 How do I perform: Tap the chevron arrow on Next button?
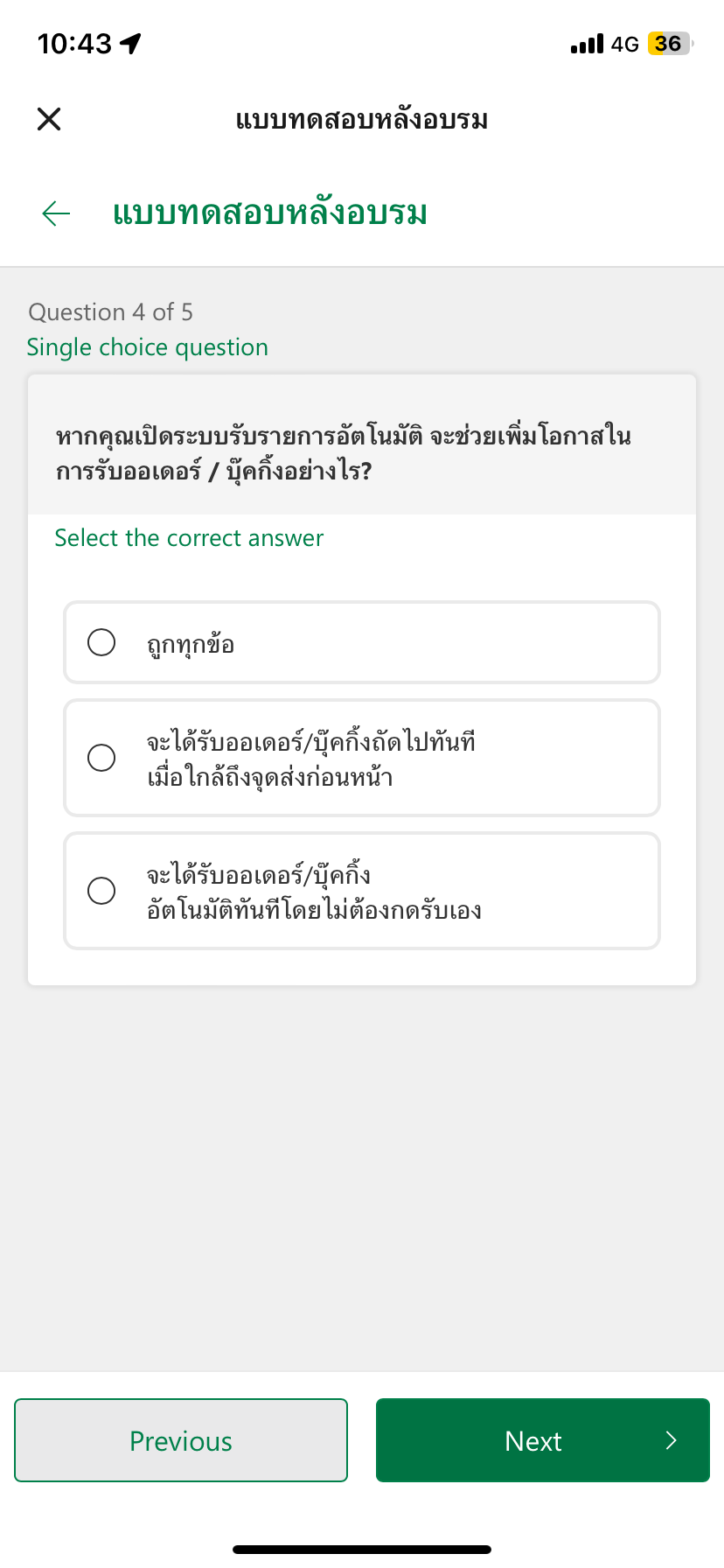tap(671, 1440)
